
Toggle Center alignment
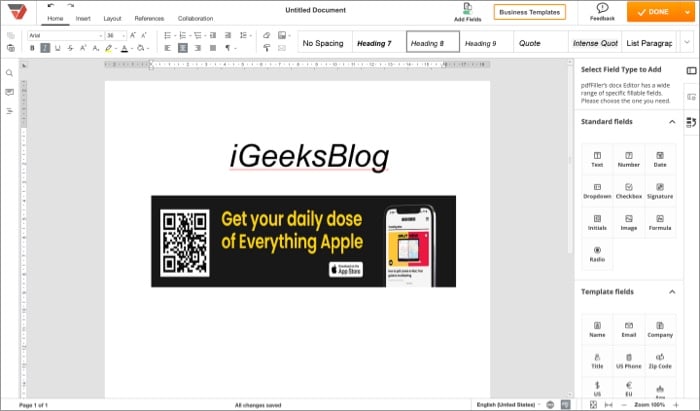pyautogui.click(x=183, y=48)
